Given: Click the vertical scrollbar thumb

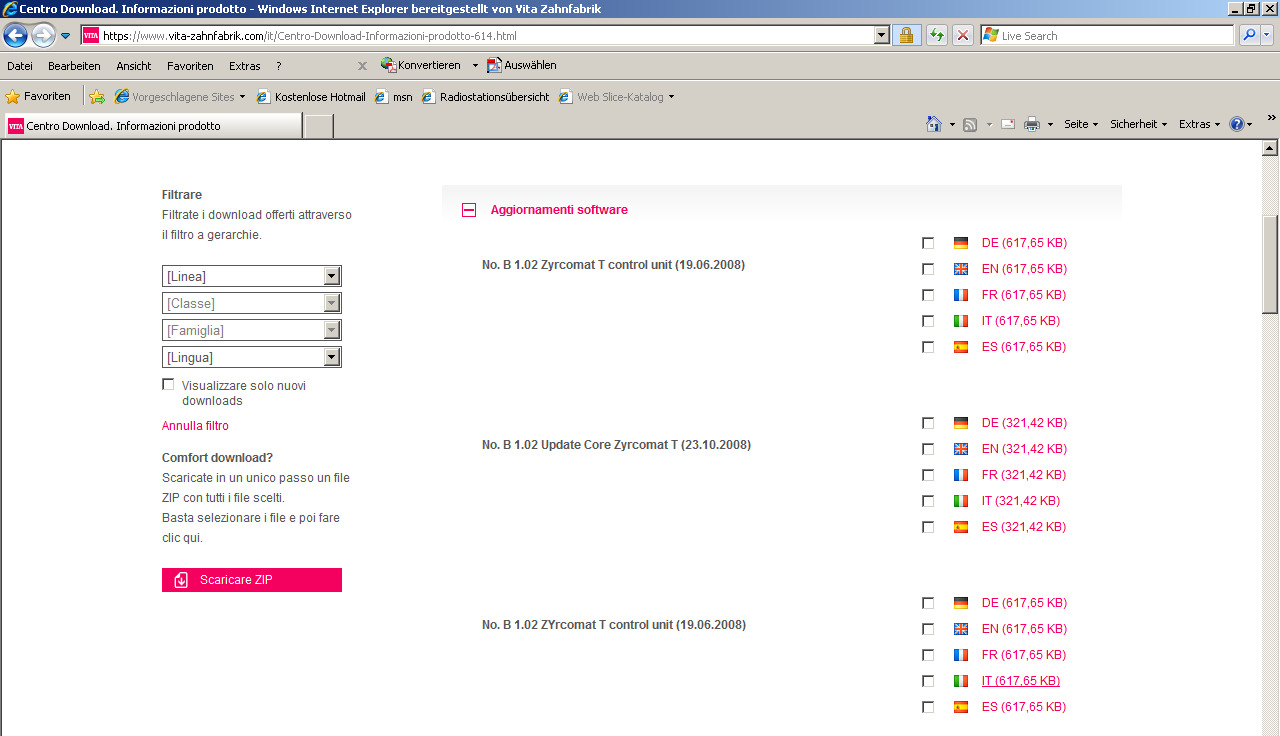Looking at the screenshot, I should point(1271,264).
